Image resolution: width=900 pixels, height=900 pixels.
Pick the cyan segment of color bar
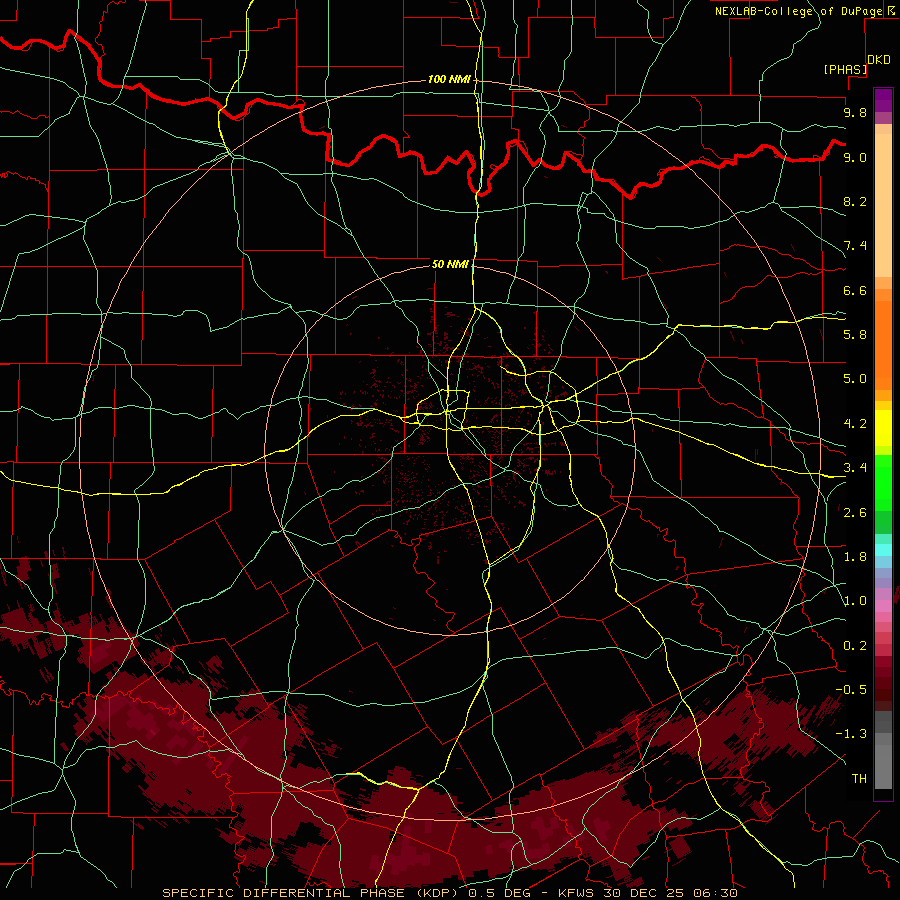(883, 550)
